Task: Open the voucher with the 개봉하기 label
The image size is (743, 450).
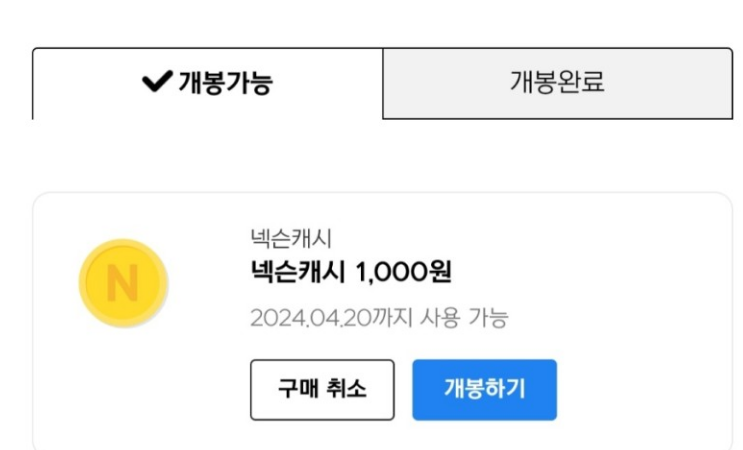Action: click(x=484, y=390)
